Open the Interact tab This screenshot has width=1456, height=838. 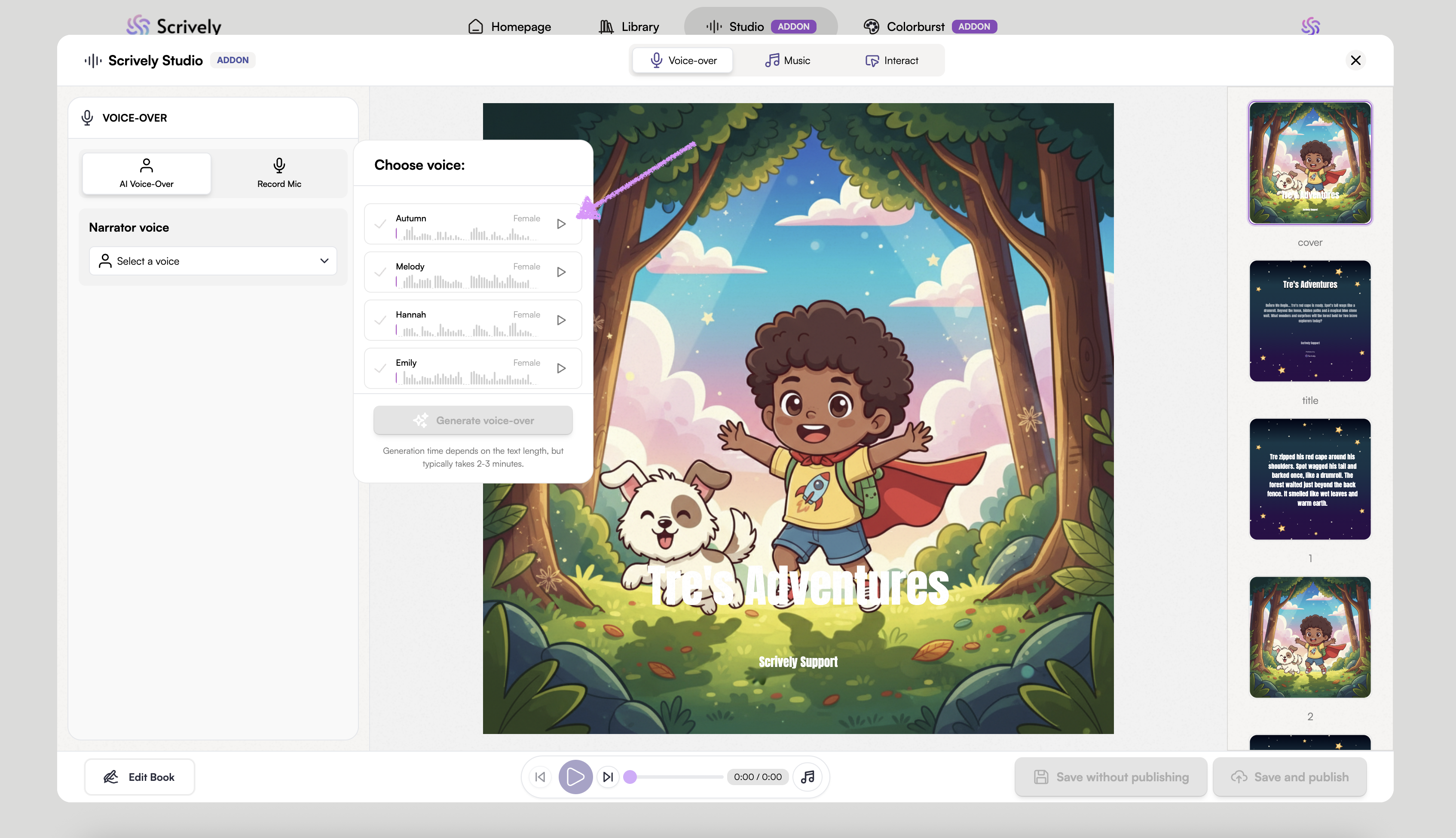pos(892,61)
